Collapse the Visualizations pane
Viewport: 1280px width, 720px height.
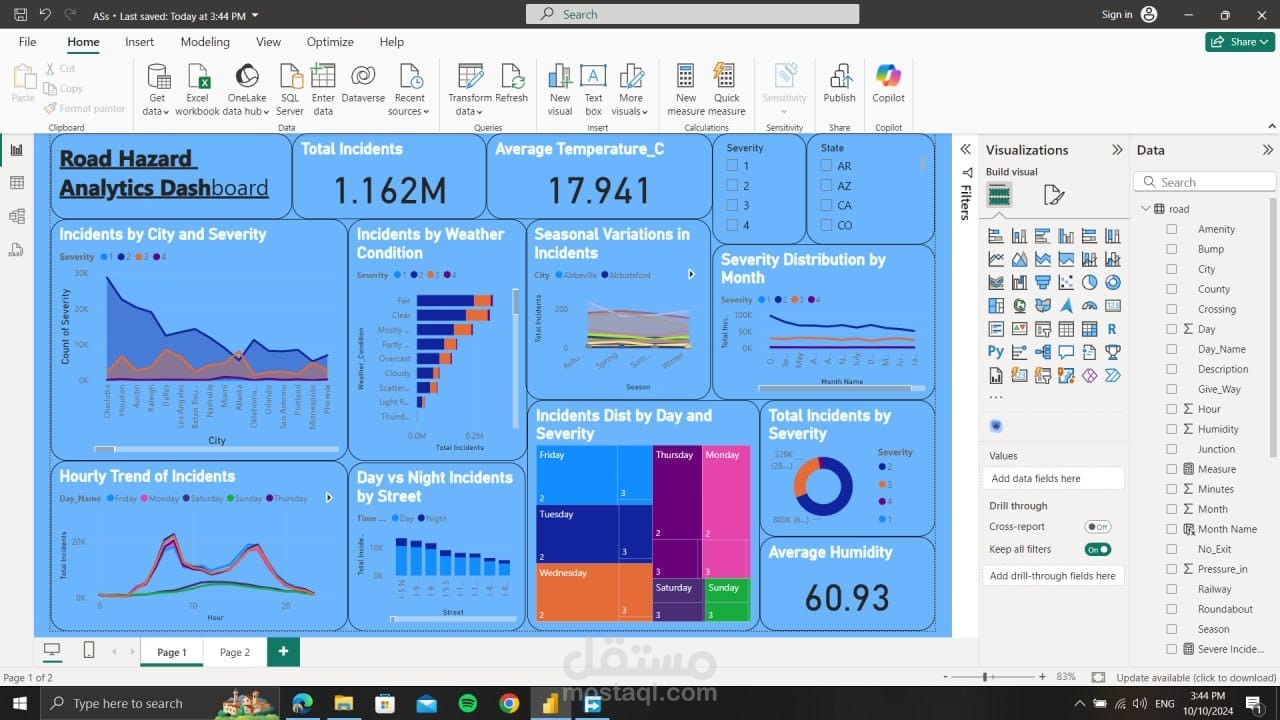[1117, 150]
